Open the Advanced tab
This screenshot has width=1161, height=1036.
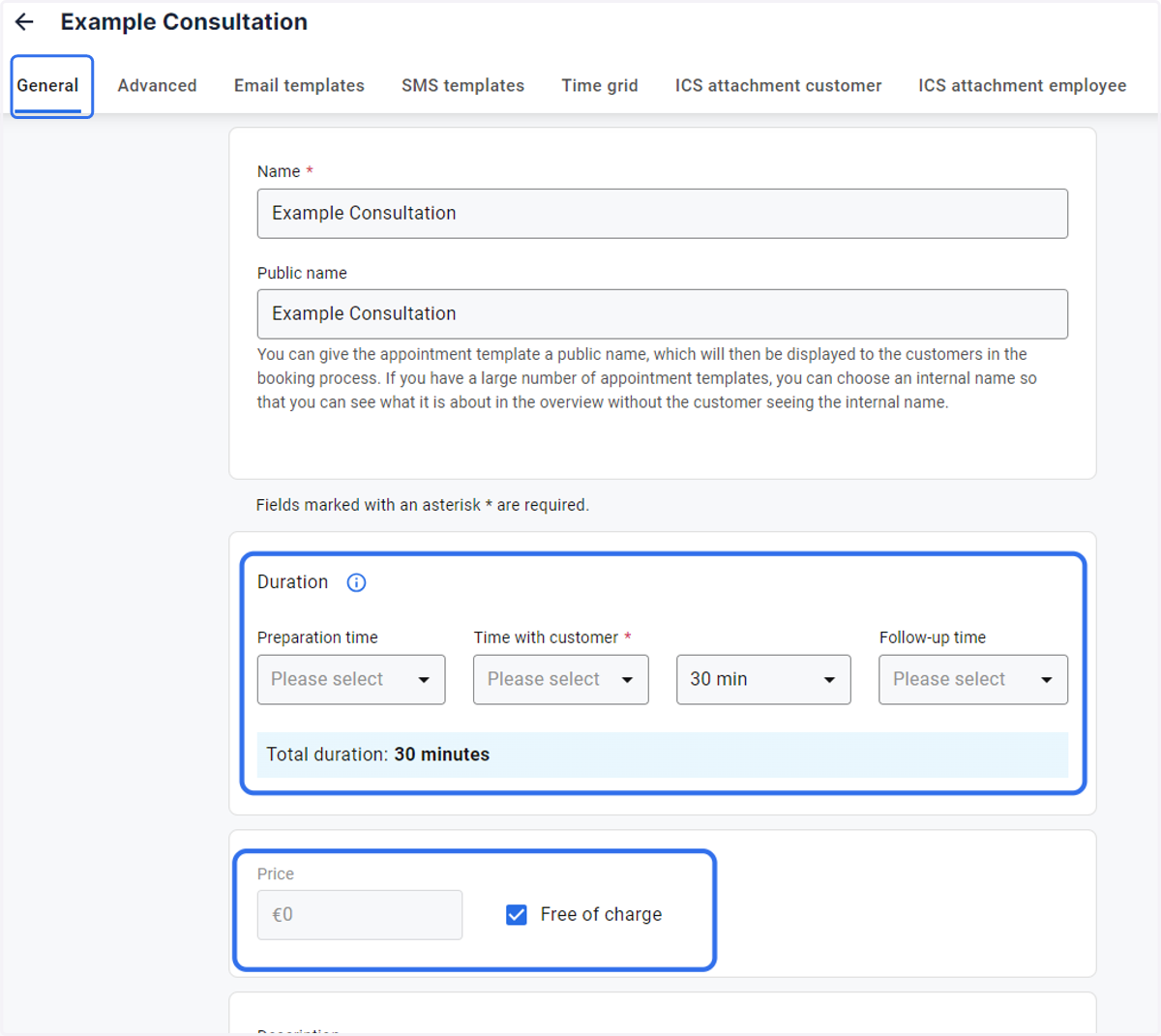coord(157,85)
